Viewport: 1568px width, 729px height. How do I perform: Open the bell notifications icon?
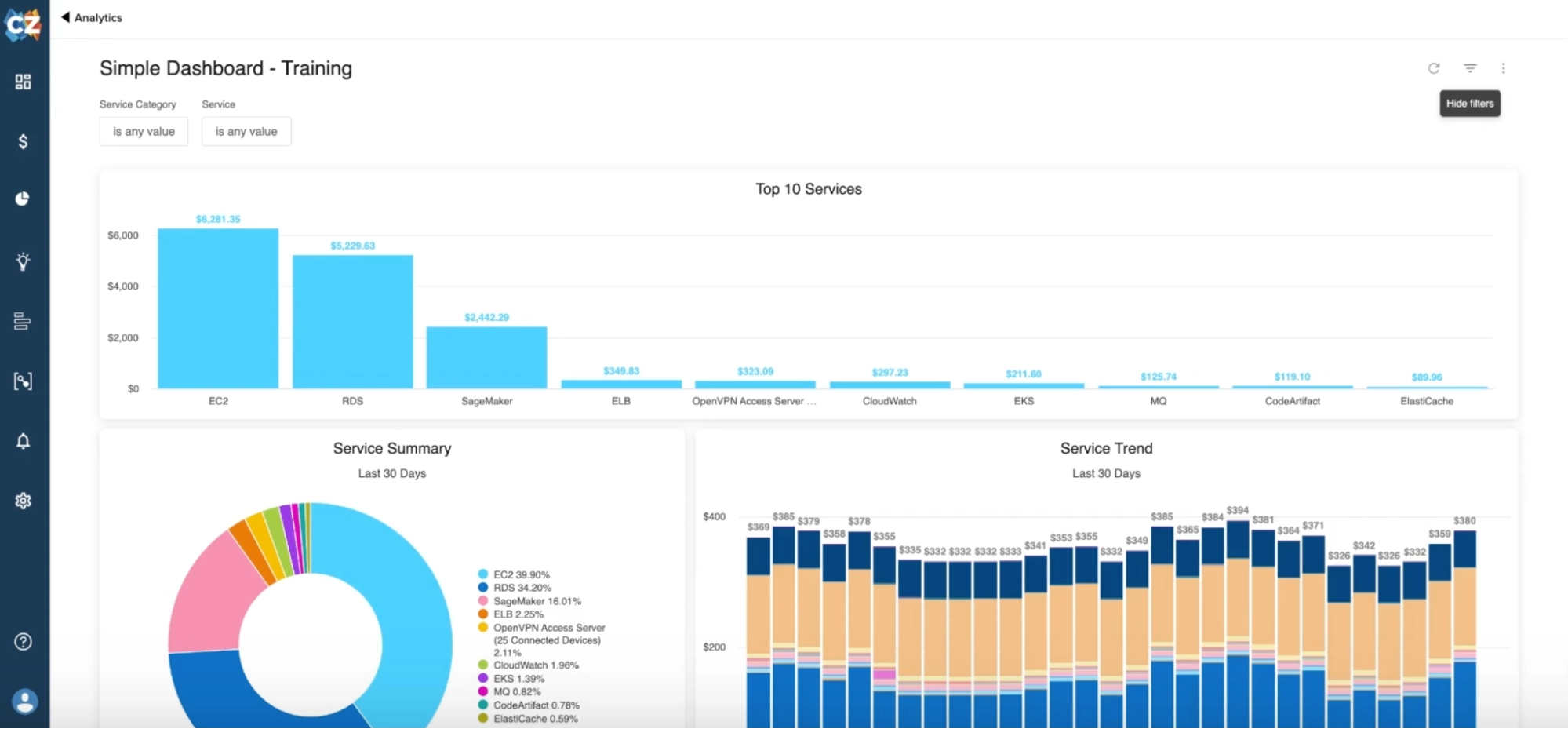pyautogui.click(x=23, y=441)
